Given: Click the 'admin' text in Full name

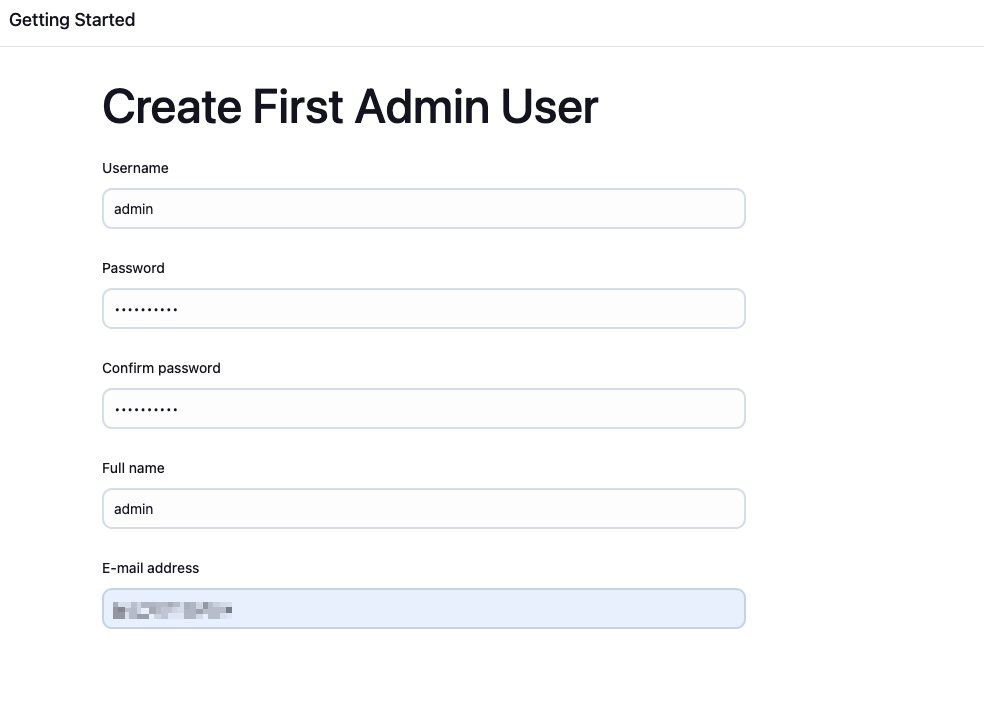Looking at the screenshot, I should pyautogui.click(x=133, y=509).
